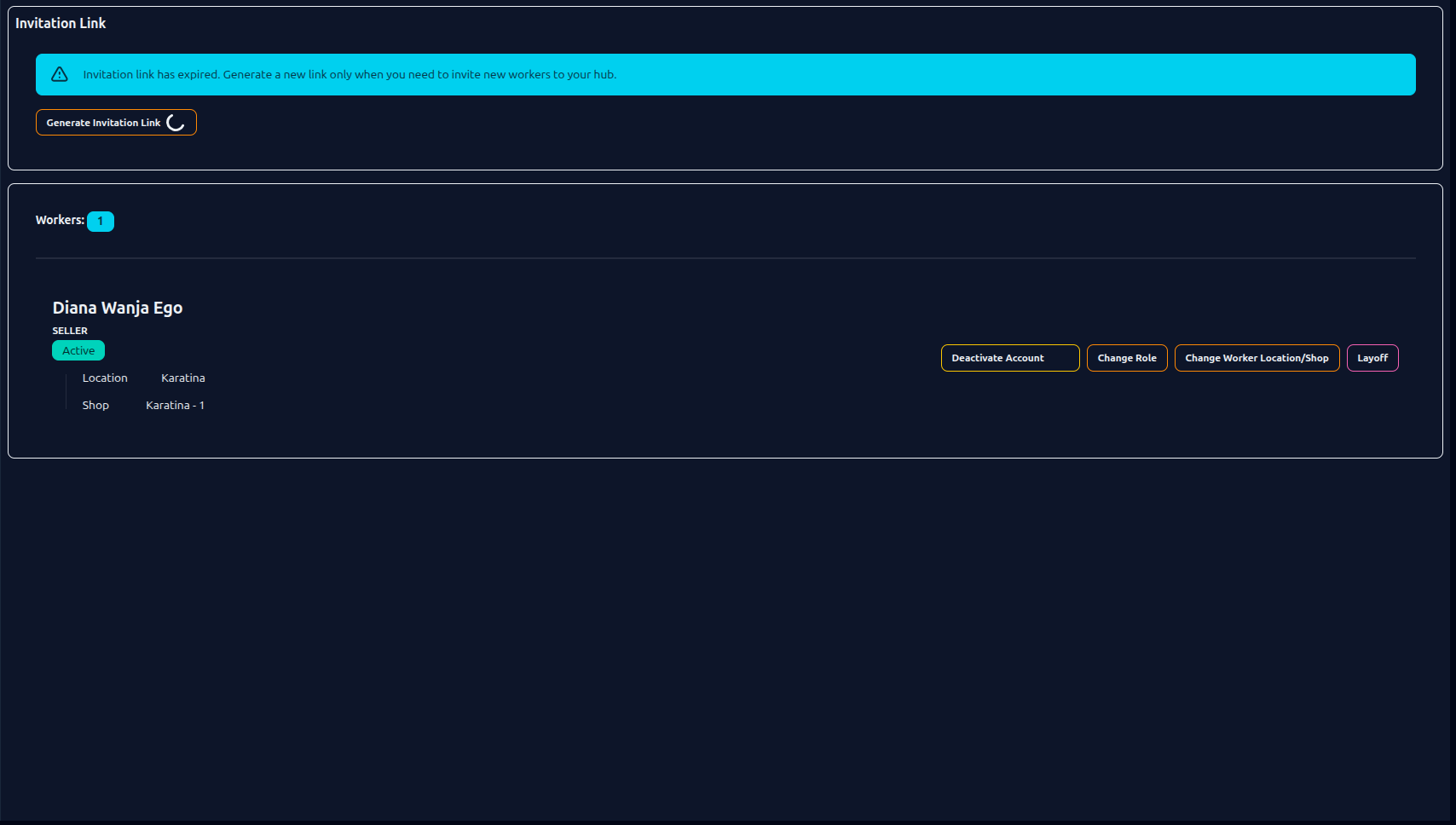
Task: Click the green Active status badge
Action: click(x=78, y=350)
